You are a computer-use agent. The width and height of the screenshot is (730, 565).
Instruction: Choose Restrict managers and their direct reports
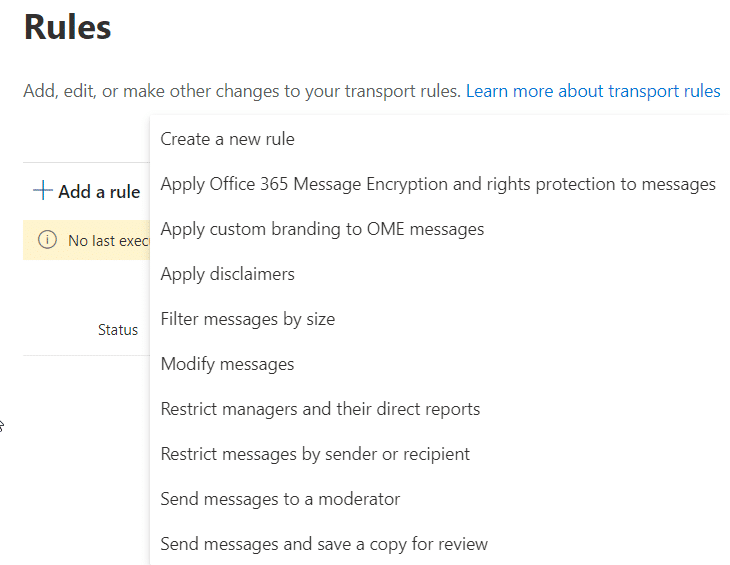[320, 409]
